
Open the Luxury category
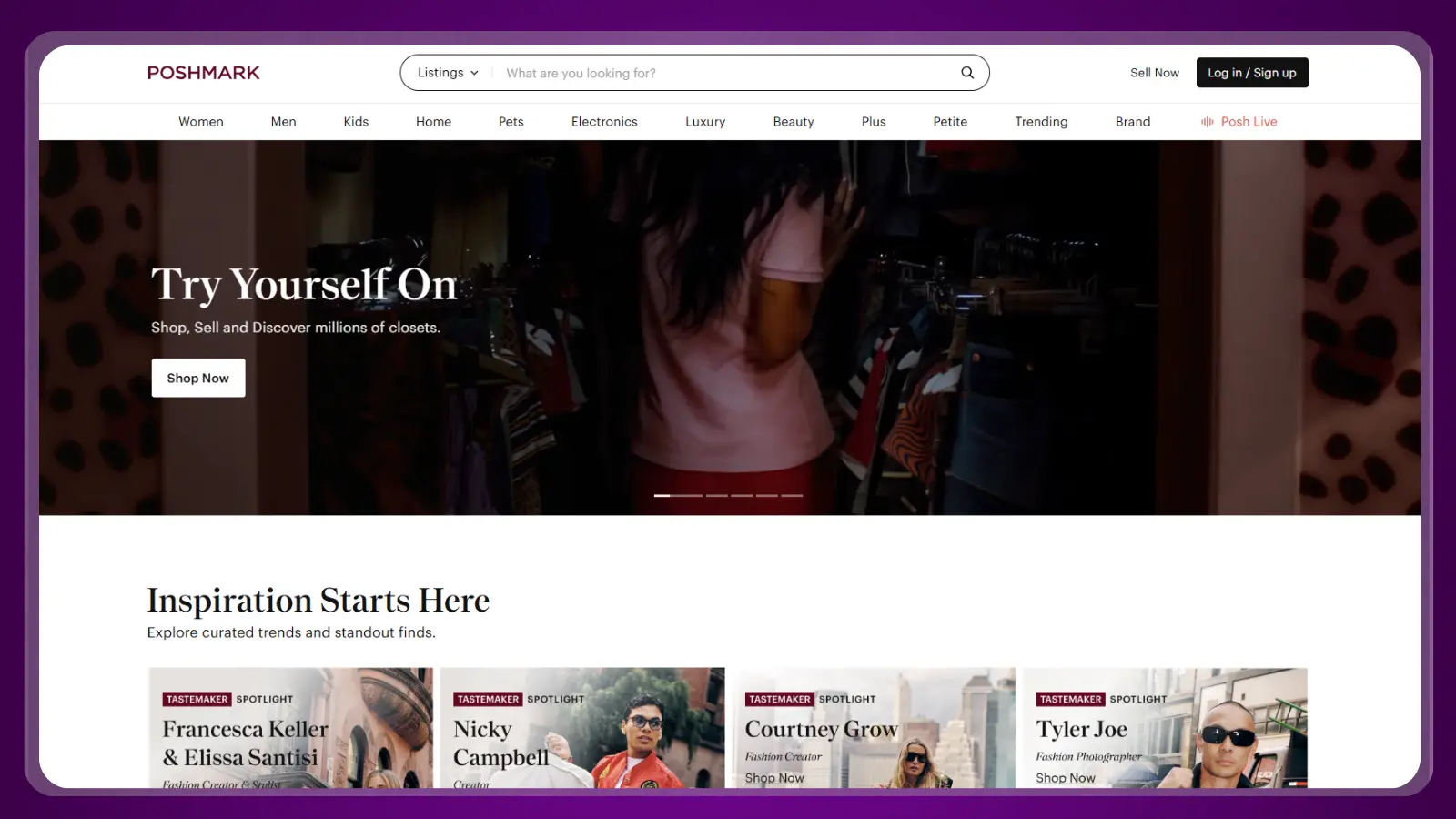(x=705, y=122)
